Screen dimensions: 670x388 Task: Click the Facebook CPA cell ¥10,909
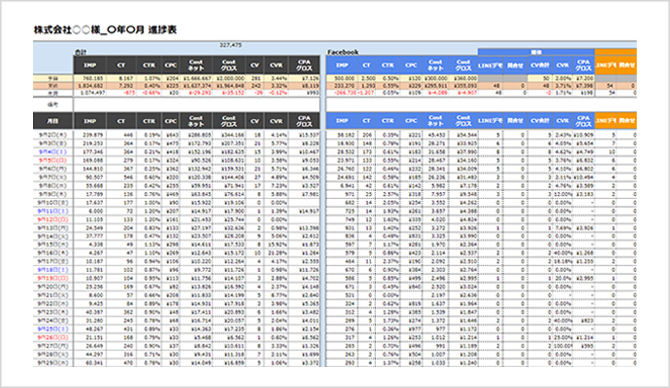[583, 135]
